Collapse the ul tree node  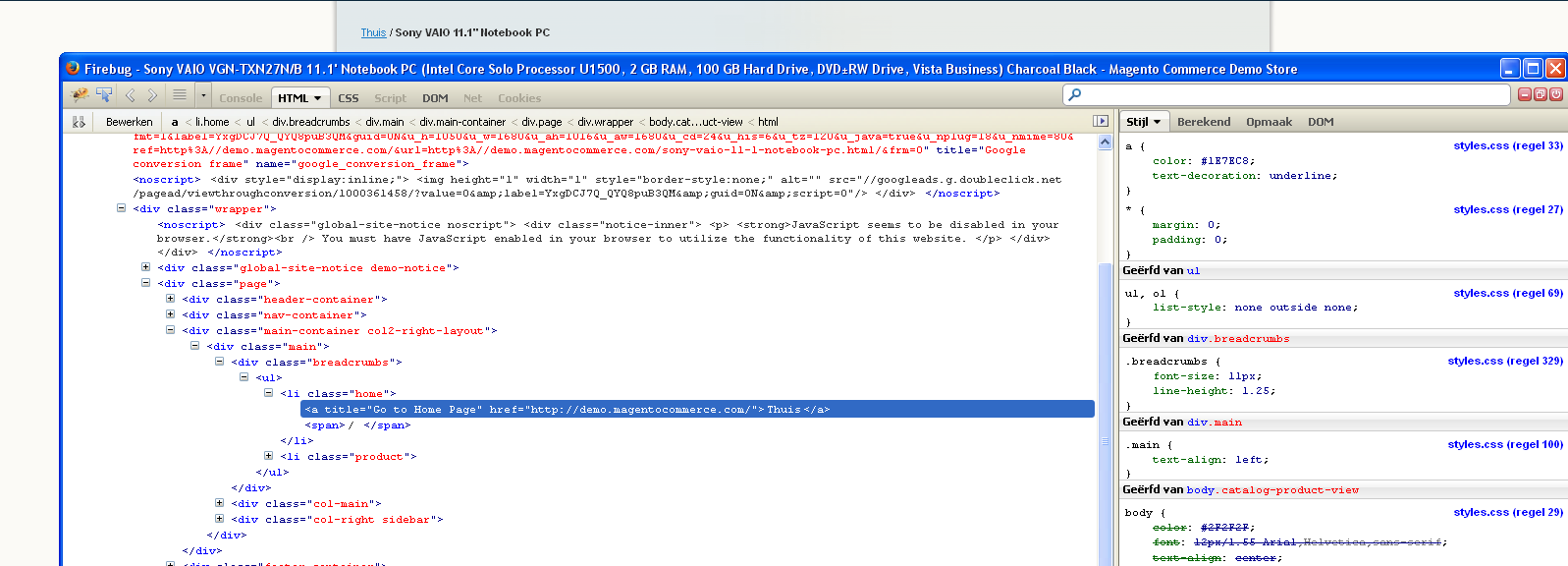pos(243,377)
